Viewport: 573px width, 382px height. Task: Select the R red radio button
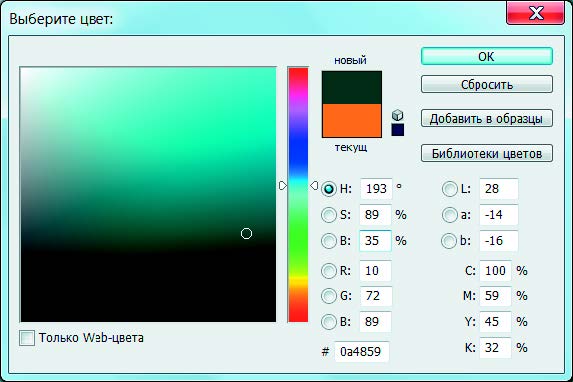tap(329, 271)
